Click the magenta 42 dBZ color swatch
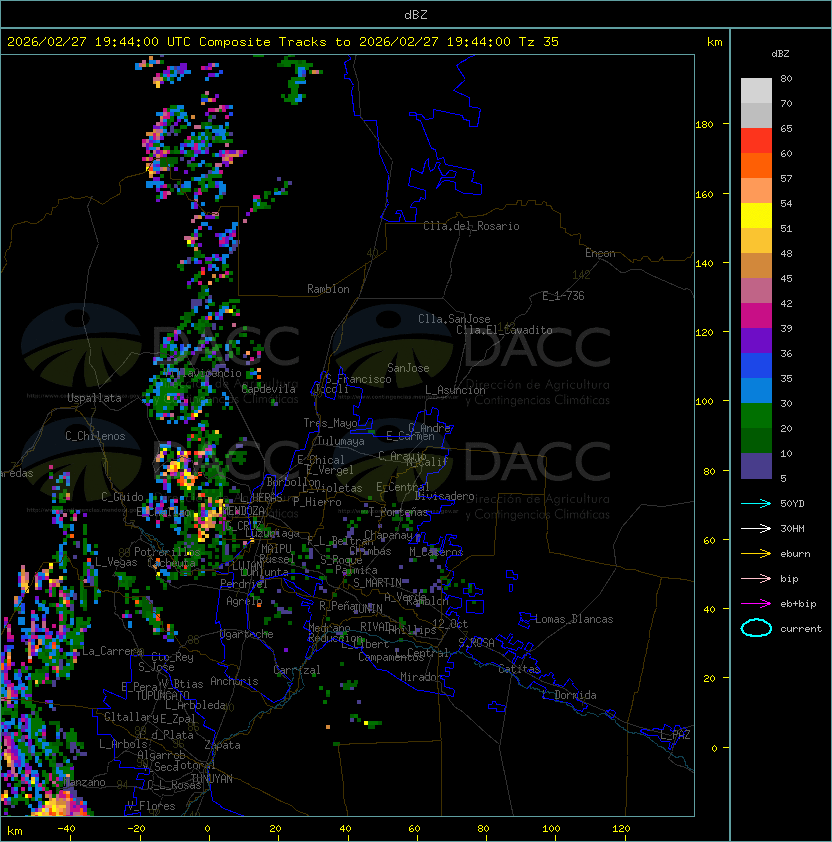This screenshot has width=832, height=842. (756, 315)
